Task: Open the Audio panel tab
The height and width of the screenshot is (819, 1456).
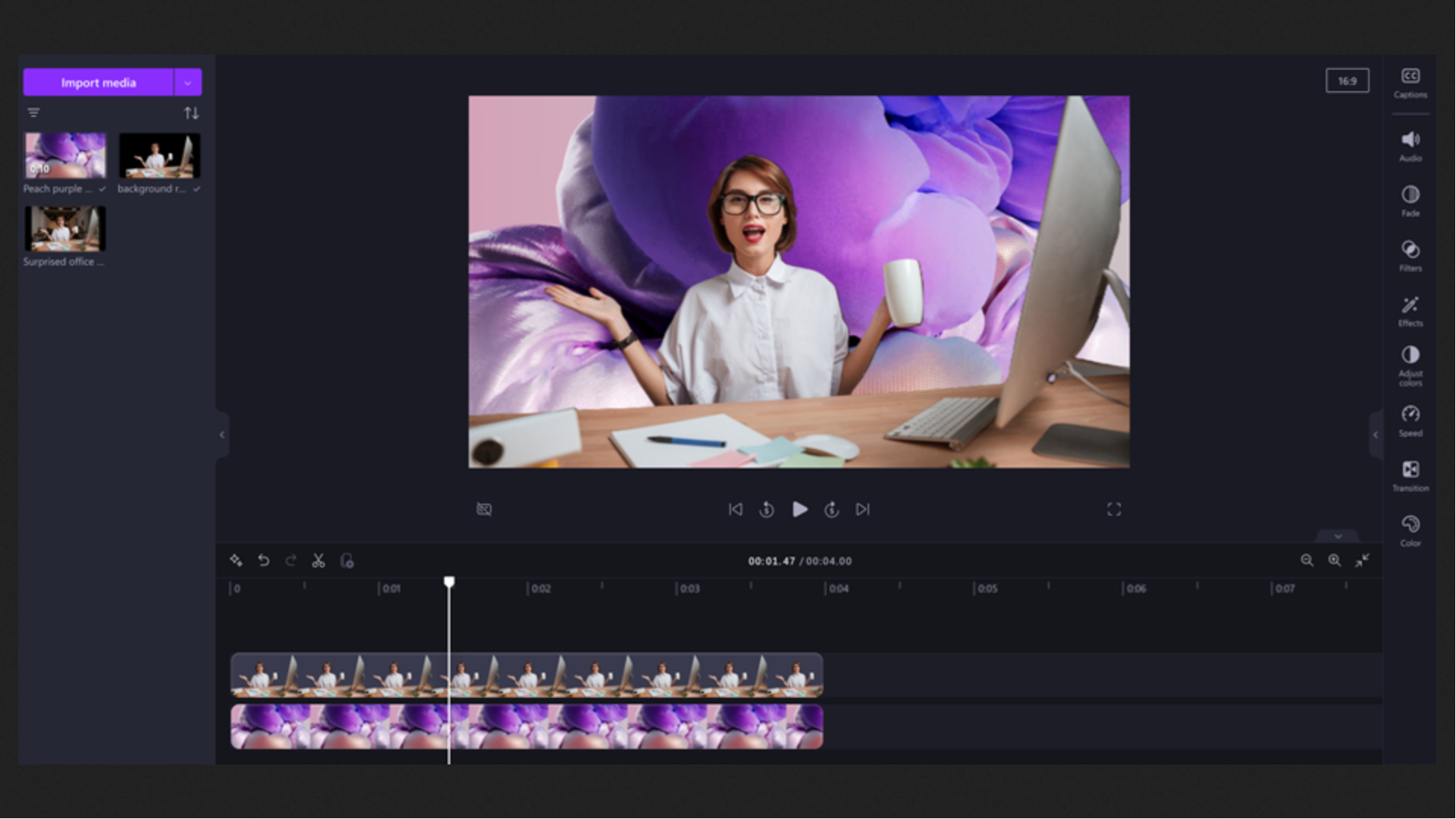Action: point(1410,144)
